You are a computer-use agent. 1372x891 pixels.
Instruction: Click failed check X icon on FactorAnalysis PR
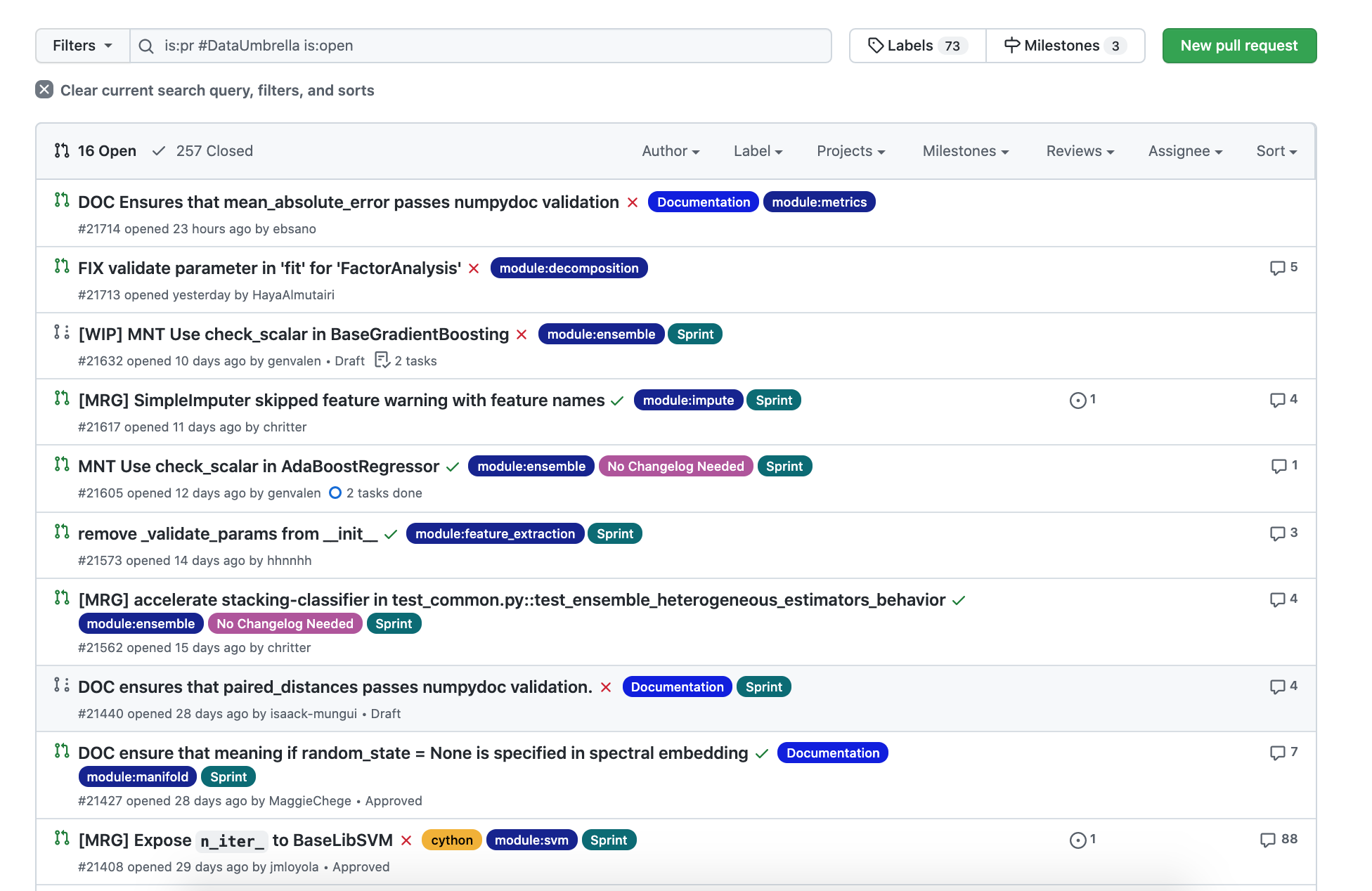[474, 268]
